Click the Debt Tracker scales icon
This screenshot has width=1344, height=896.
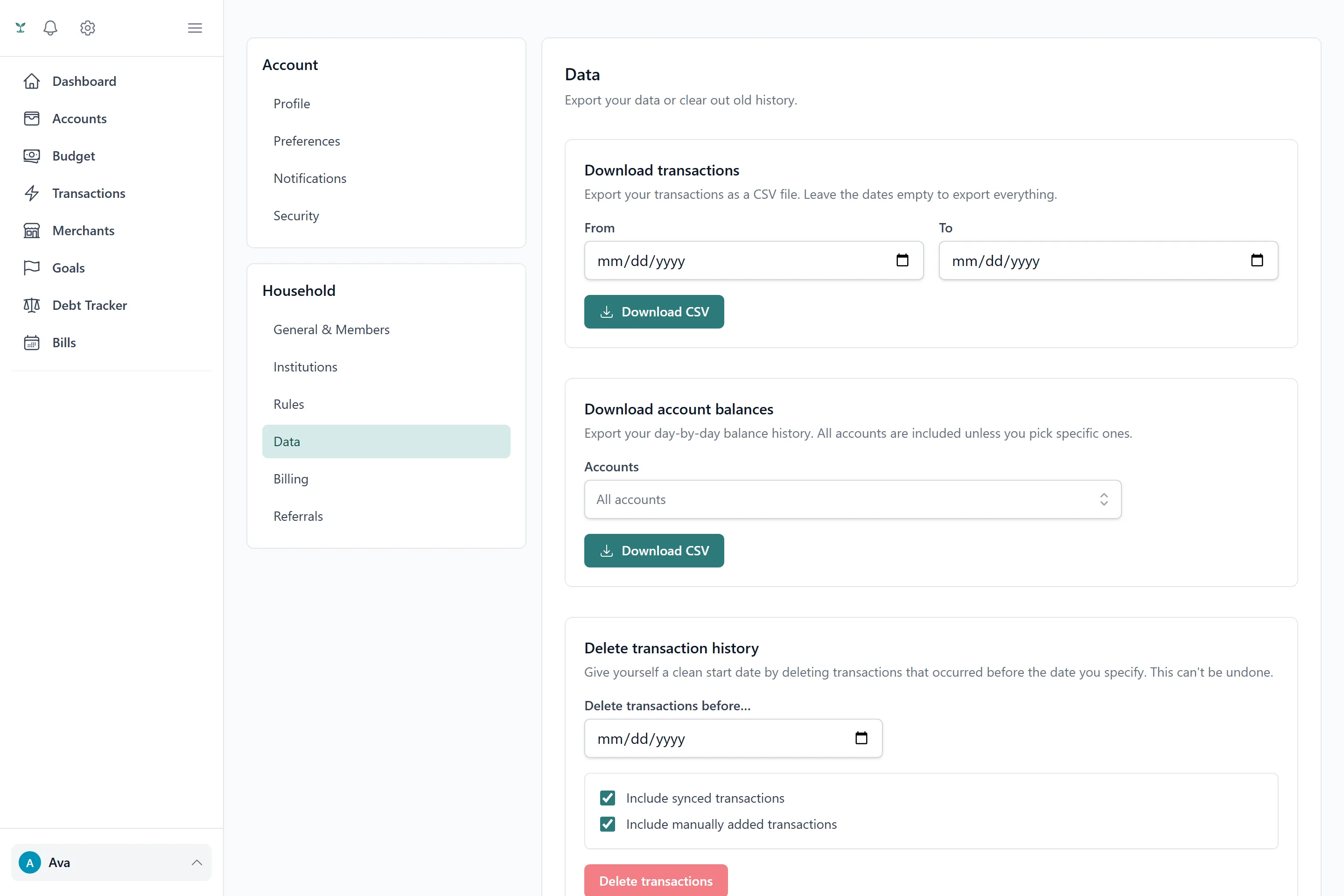[31, 305]
